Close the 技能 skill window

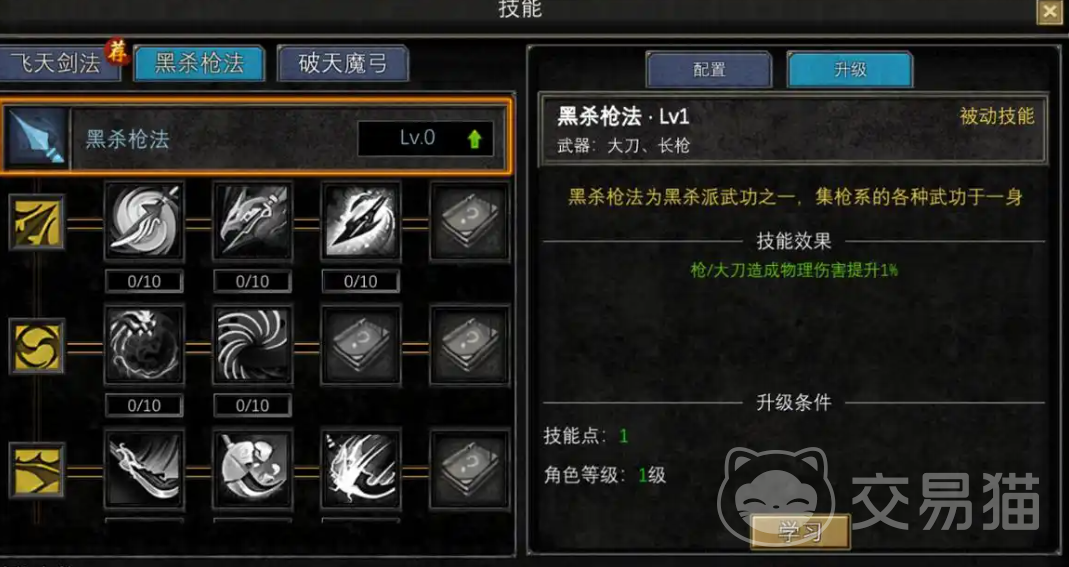point(1050,12)
